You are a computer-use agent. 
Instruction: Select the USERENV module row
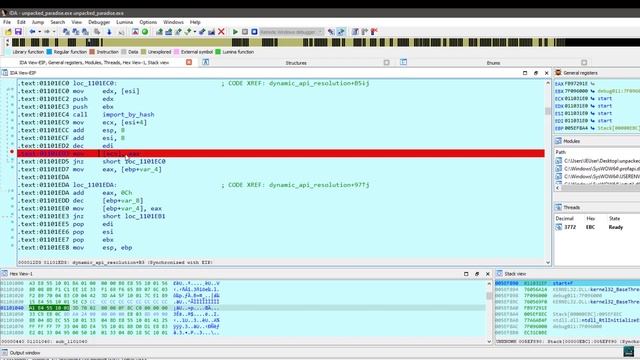tap(598, 176)
